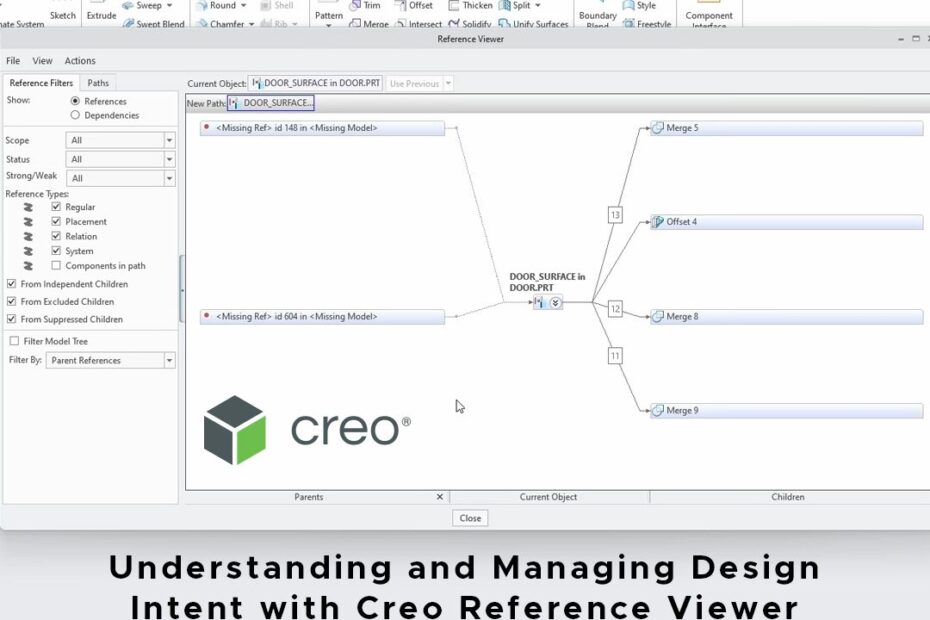Toggle From Excluded Children checkbox

click(11, 301)
